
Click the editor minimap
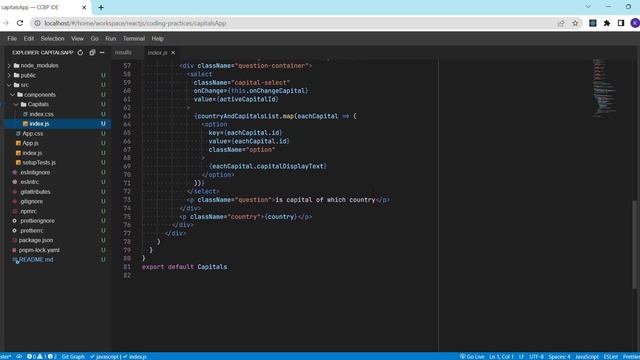(x=604, y=88)
